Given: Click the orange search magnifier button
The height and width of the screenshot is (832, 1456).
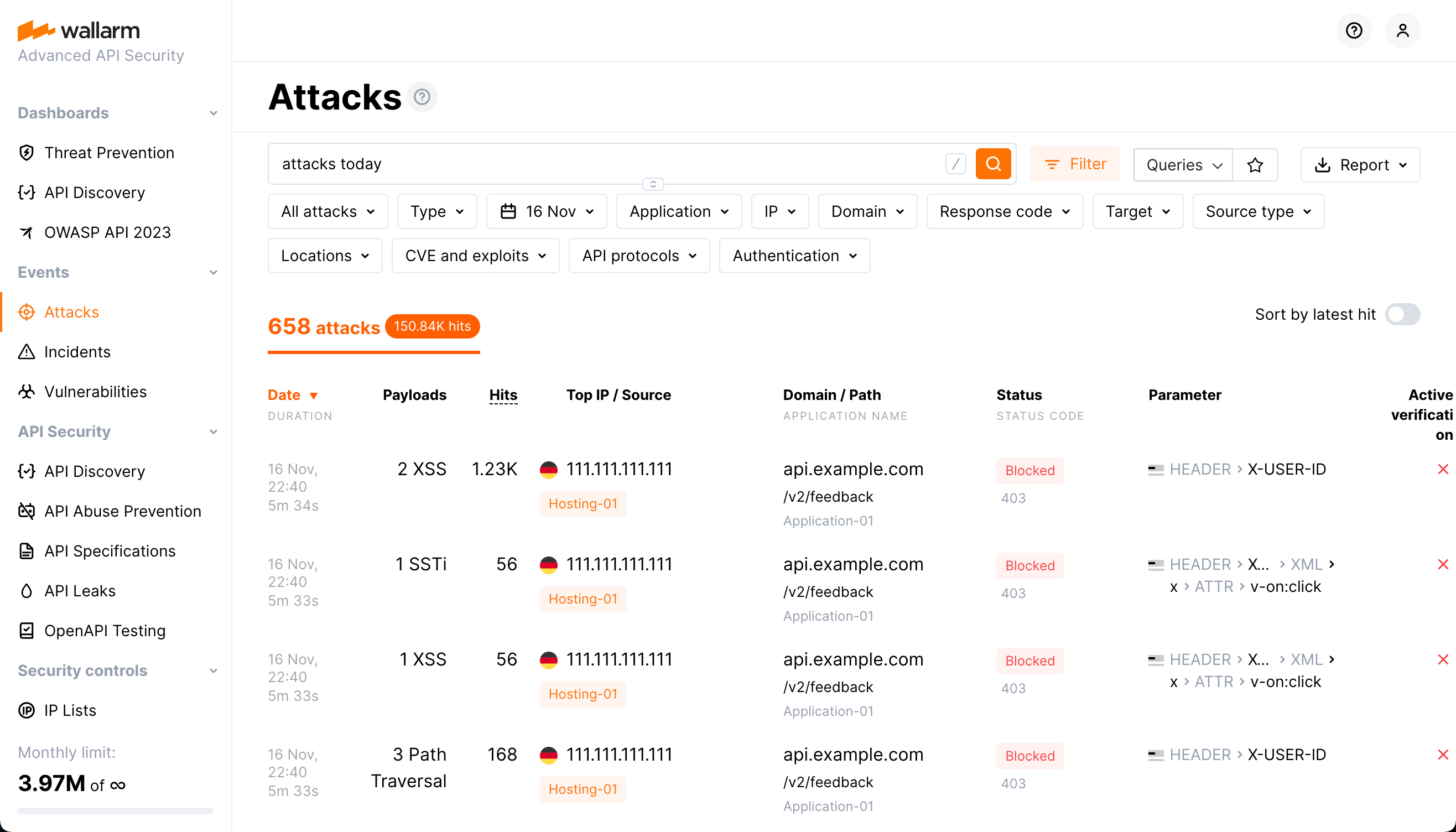Looking at the screenshot, I should pos(992,164).
